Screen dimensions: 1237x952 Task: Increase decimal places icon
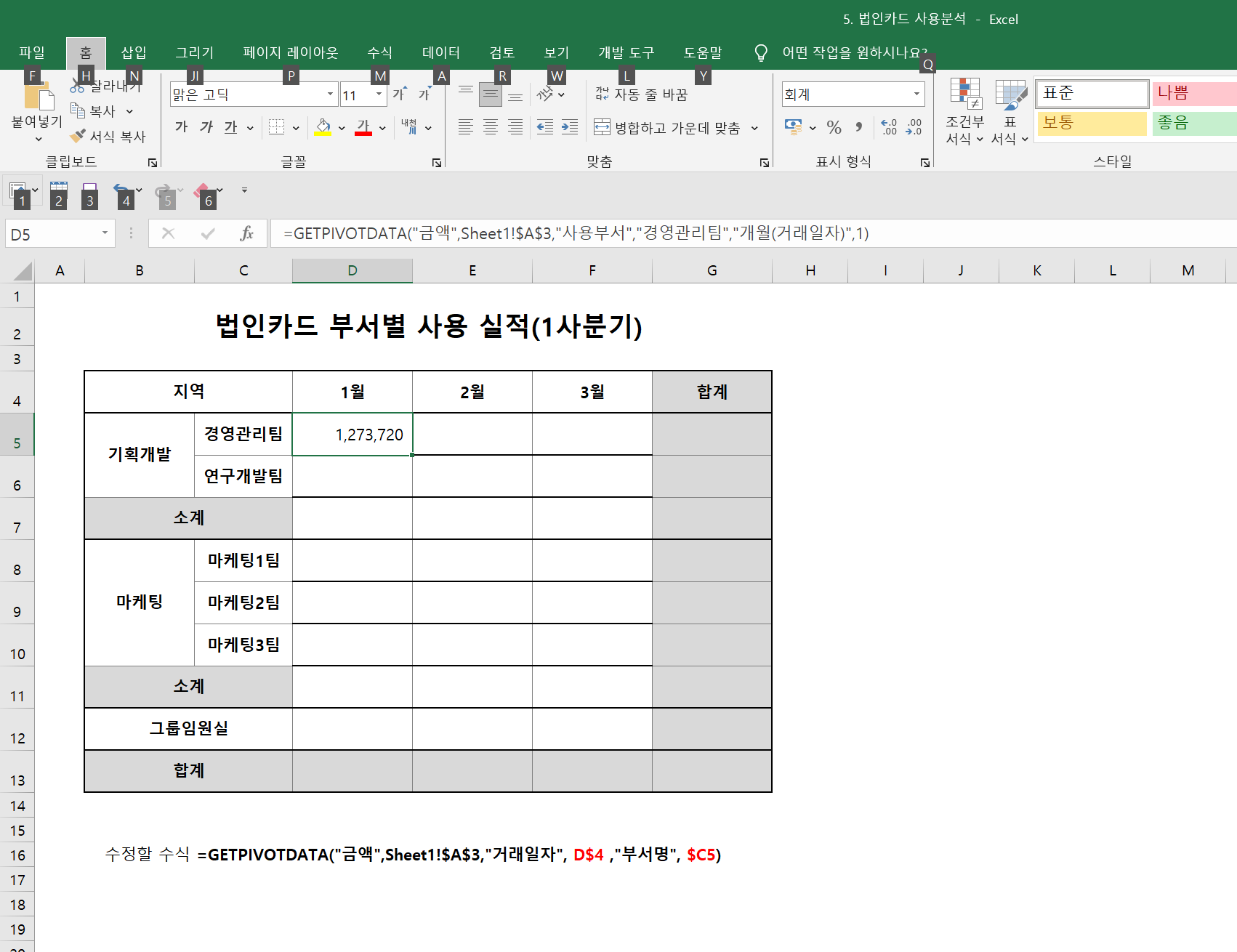(x=889, y=127)
